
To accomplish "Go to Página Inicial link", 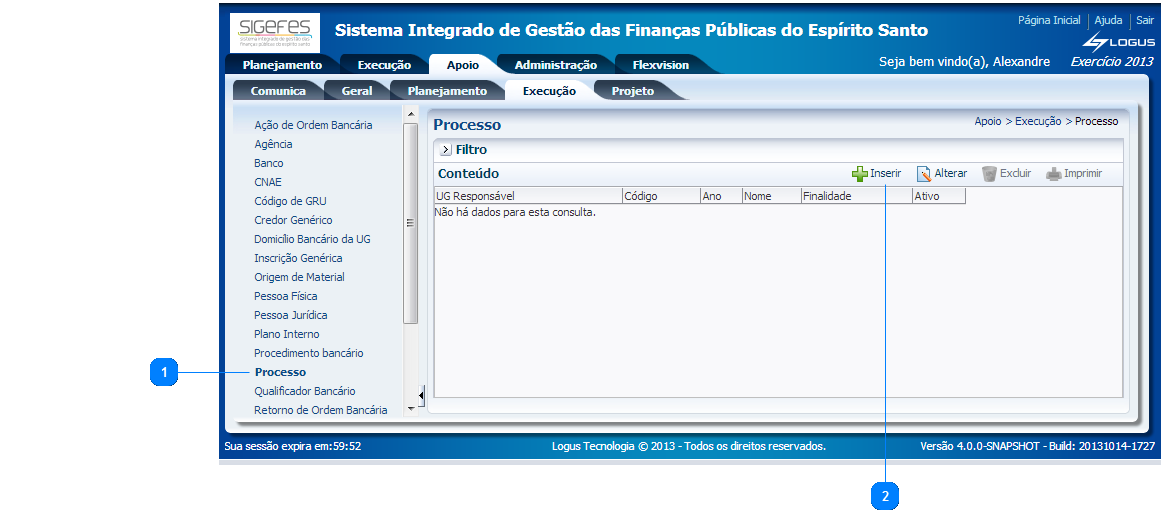I will coord(1048,20).
